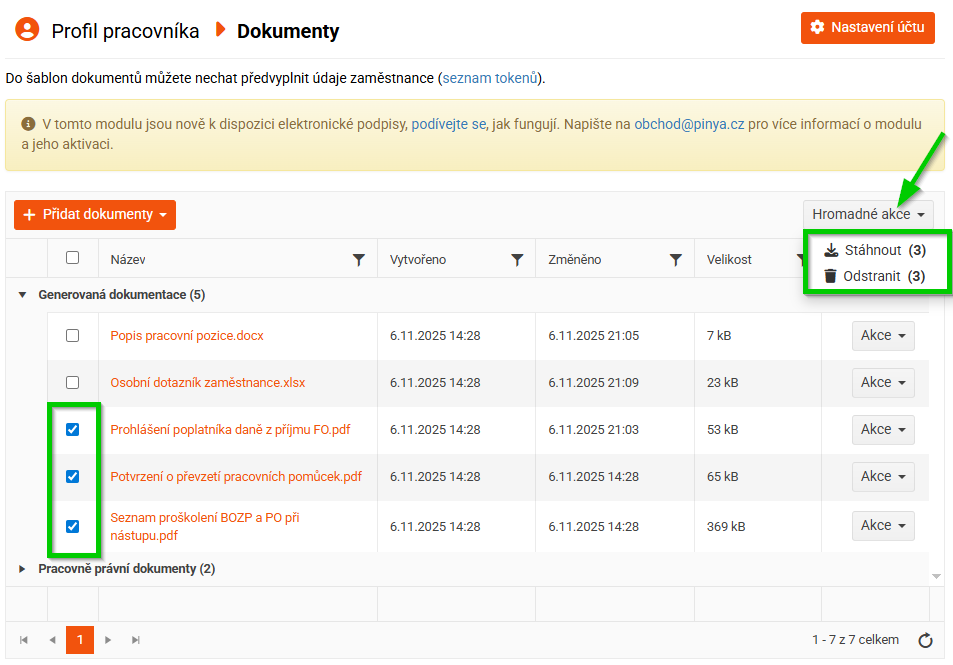Click the refresh icon beside the pager

[925, 640]
